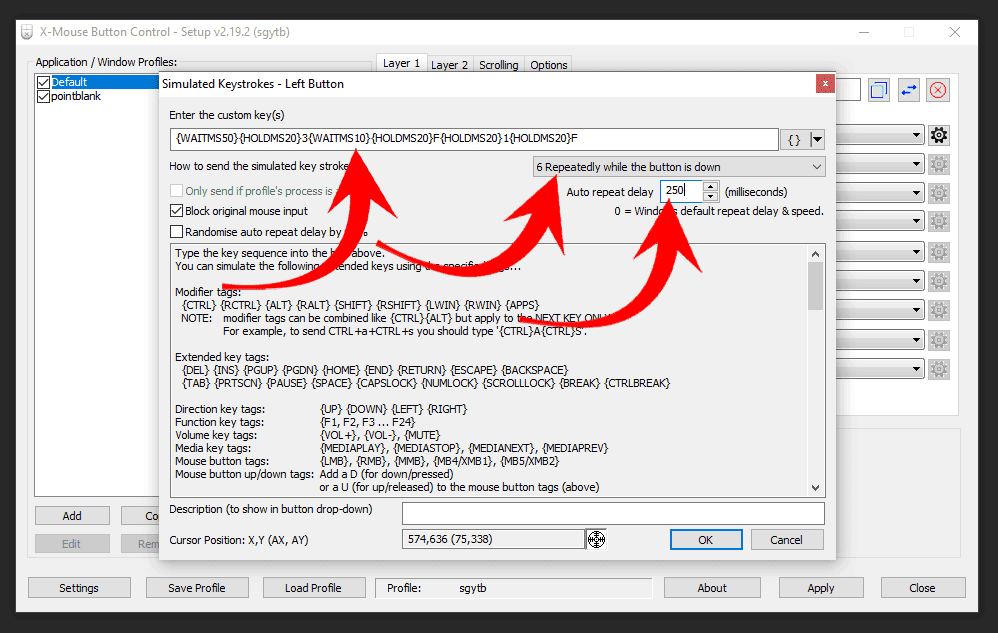The image size is (998, 633).
Task: Enable Randomise auto repeat delay checkbox
Action: [176, 232]
